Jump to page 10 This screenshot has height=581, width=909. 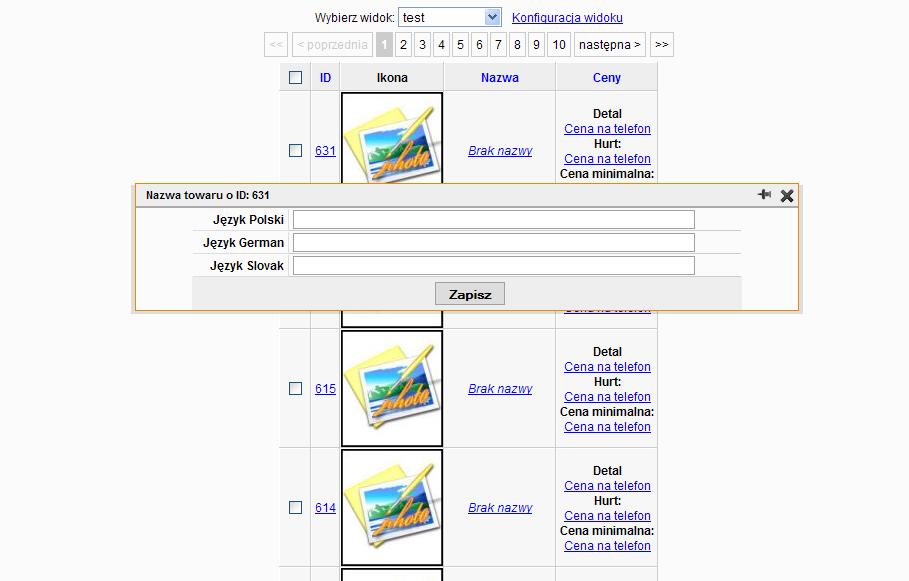tap(559, 45)
